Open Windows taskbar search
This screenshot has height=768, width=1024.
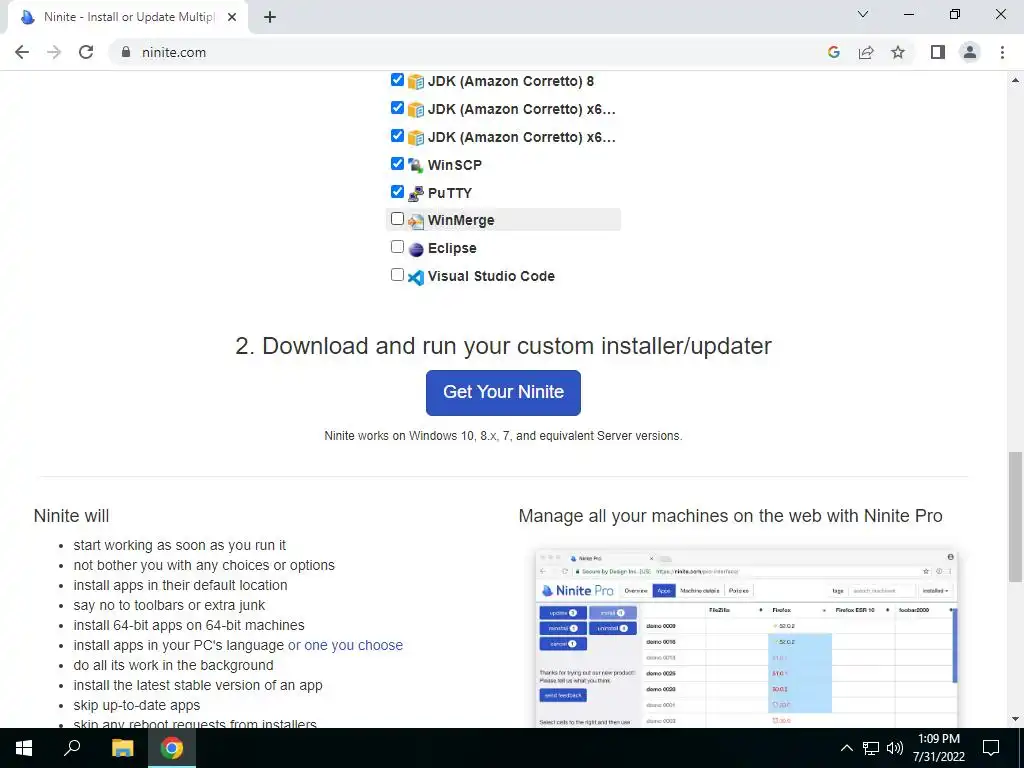click(72, 748)
